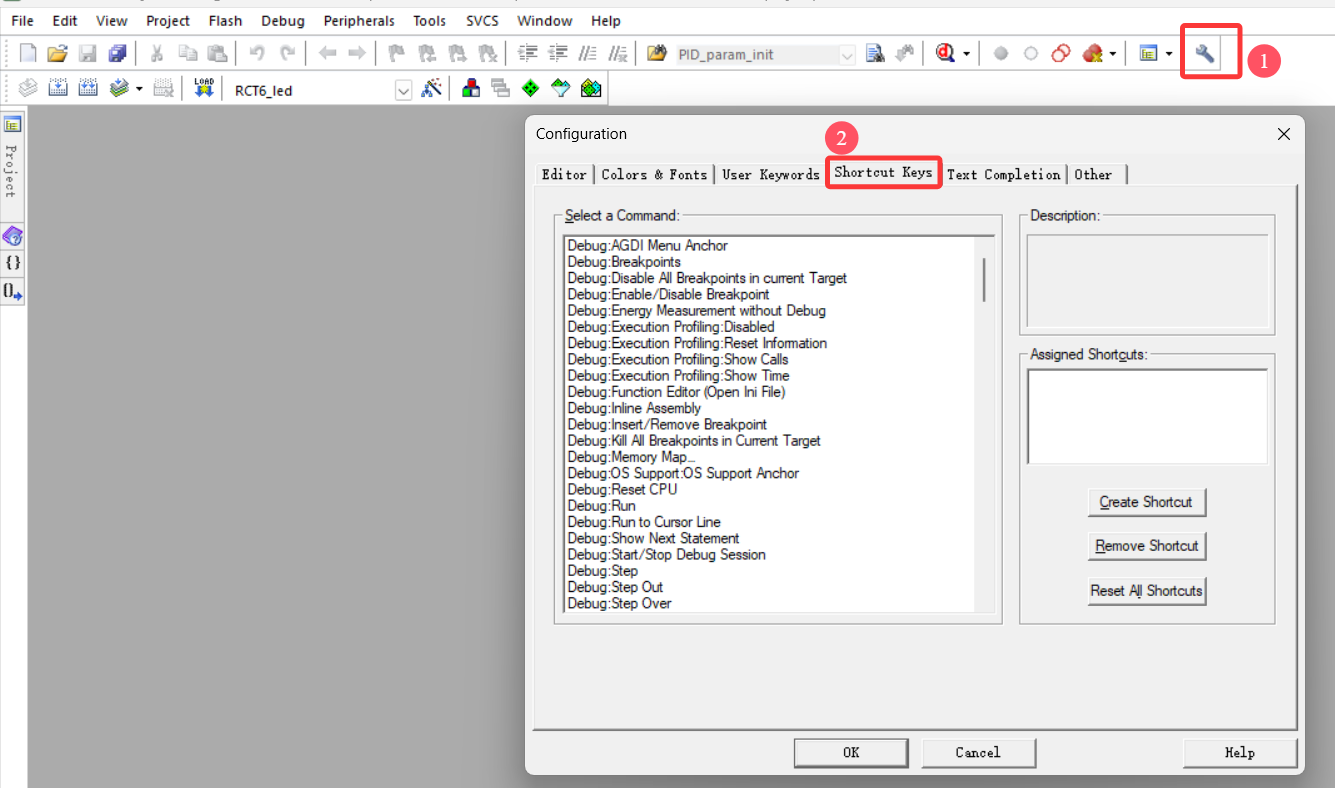Open the Project menu
This screenshot has height=788, width=1335.
168,20
